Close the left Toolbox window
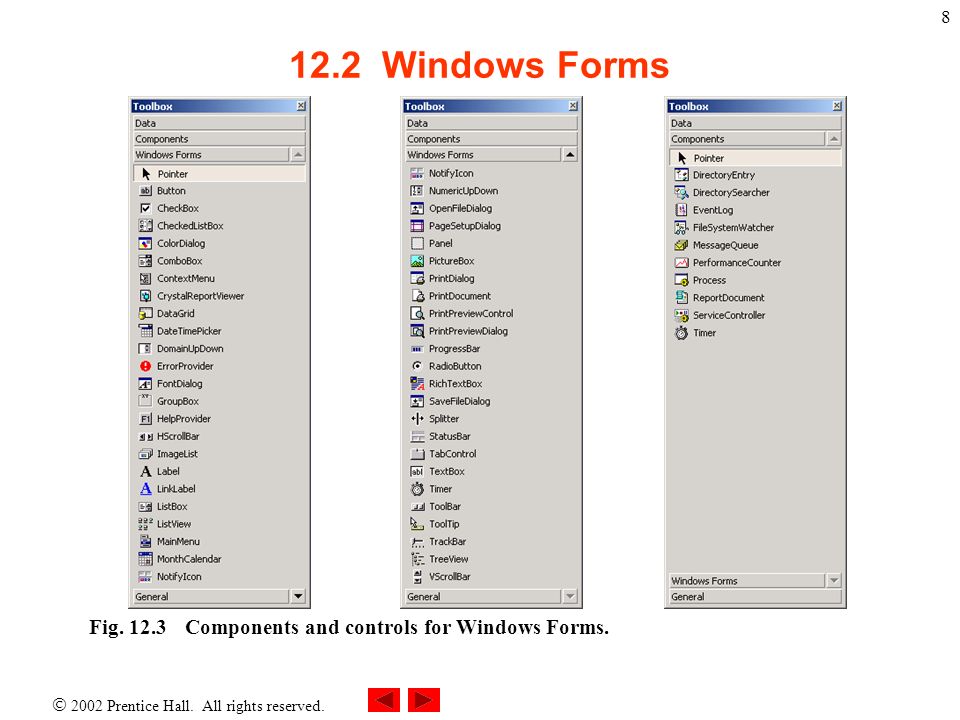The image size is (960, 720). [x=301, y=106]
